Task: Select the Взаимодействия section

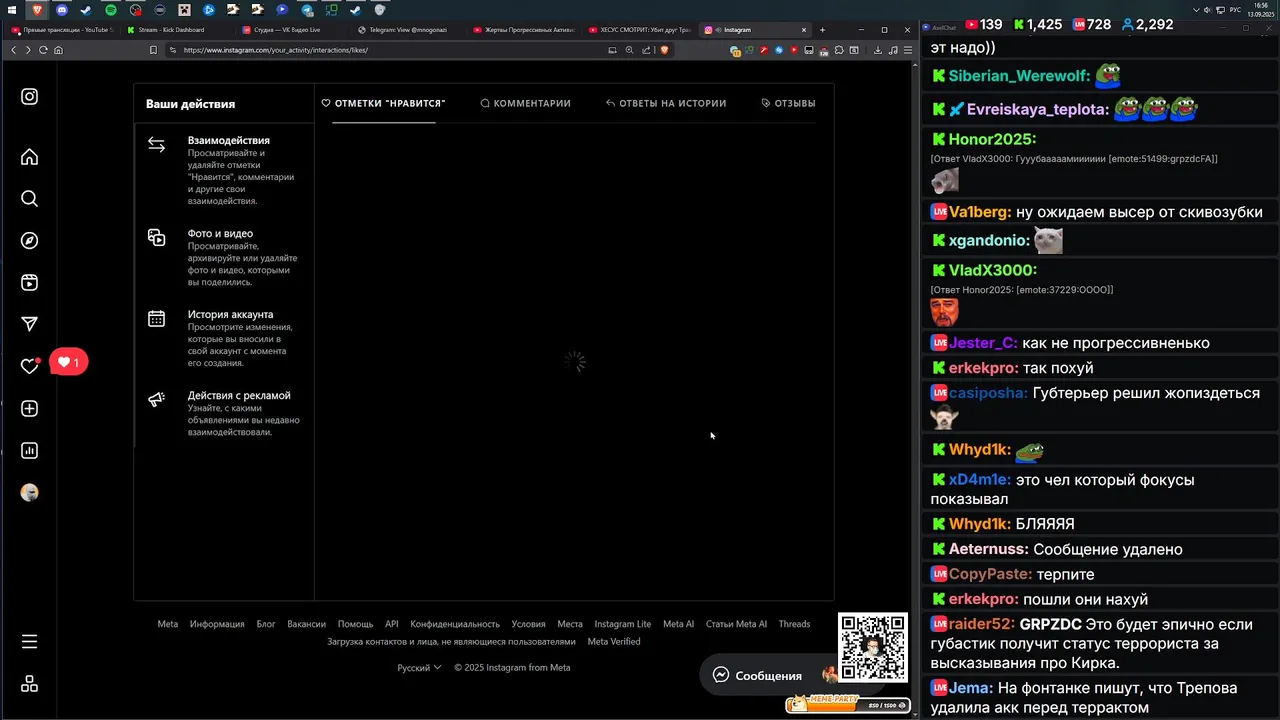Action: click(224, 172)
